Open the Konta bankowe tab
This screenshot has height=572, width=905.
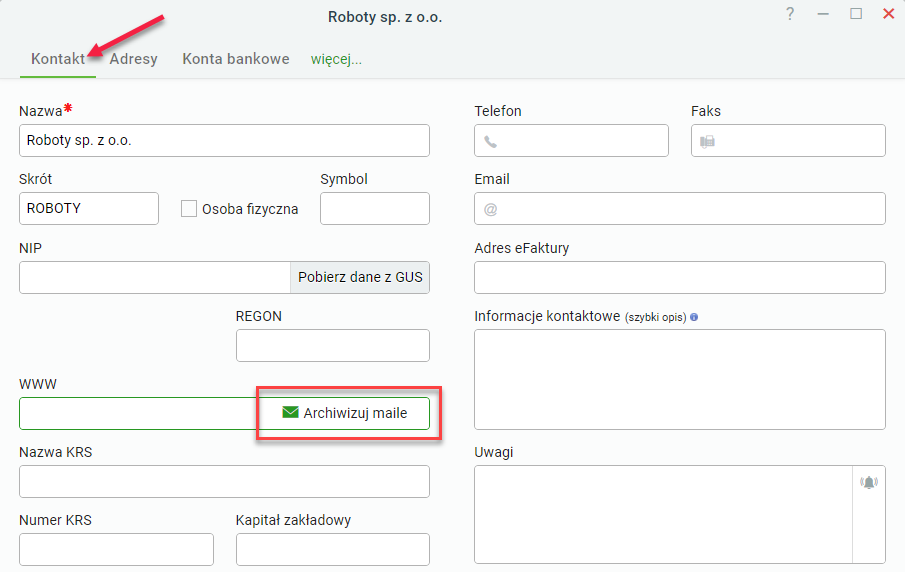tap(235, 59)
